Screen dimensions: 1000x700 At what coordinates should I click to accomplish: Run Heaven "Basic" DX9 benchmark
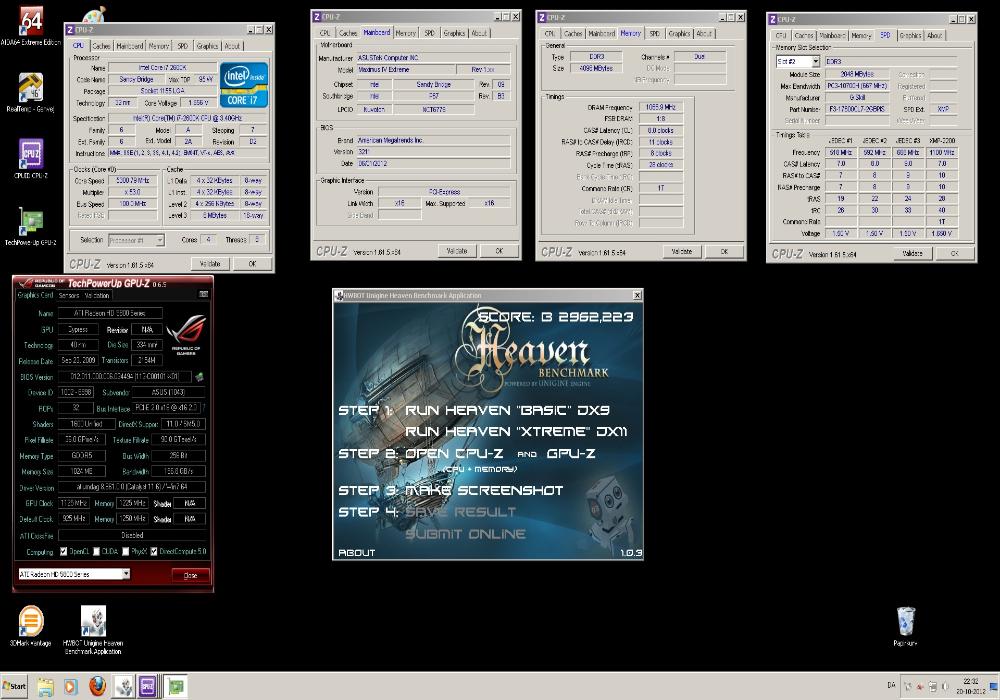point(507,410)
